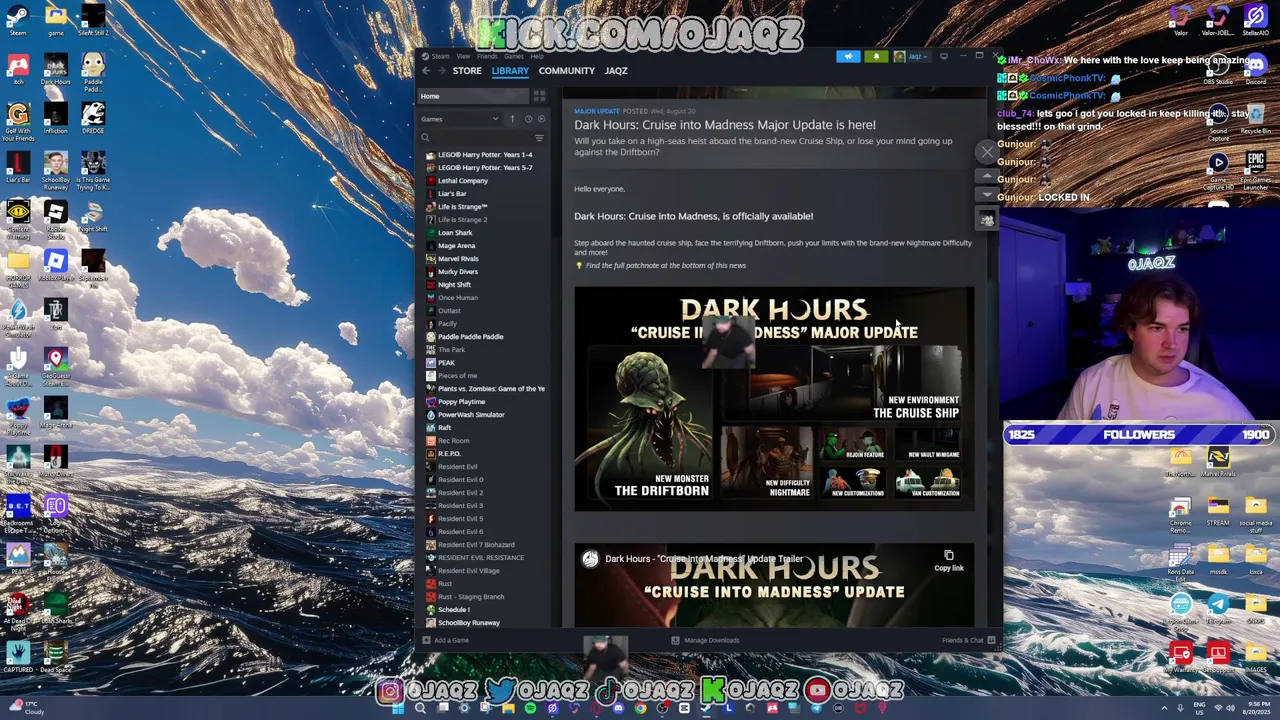Open the blue announcements megaphone button

(848, 56)
